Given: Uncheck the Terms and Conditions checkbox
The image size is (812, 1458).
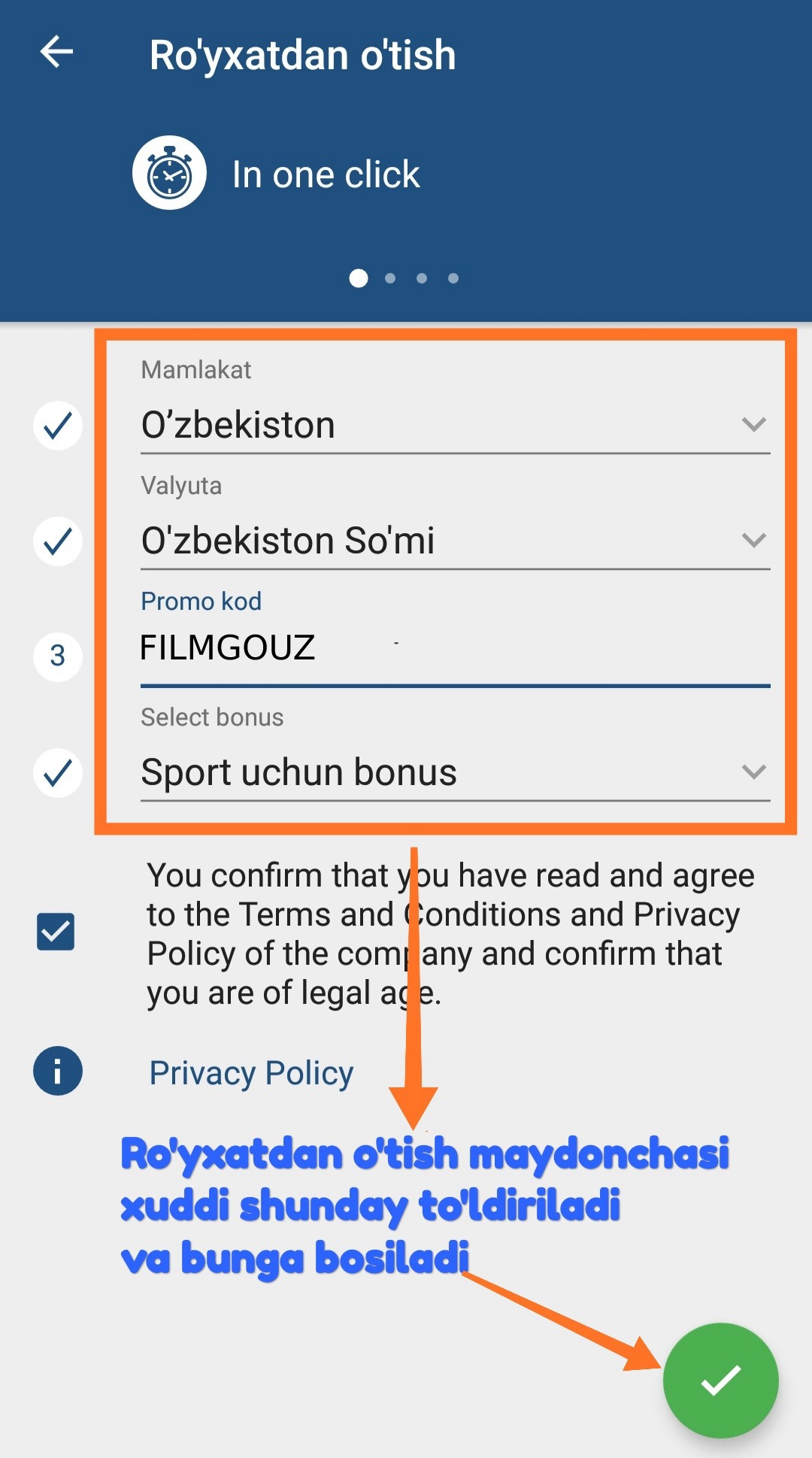Looking at the screenshot, I should (x=56, y=932).
